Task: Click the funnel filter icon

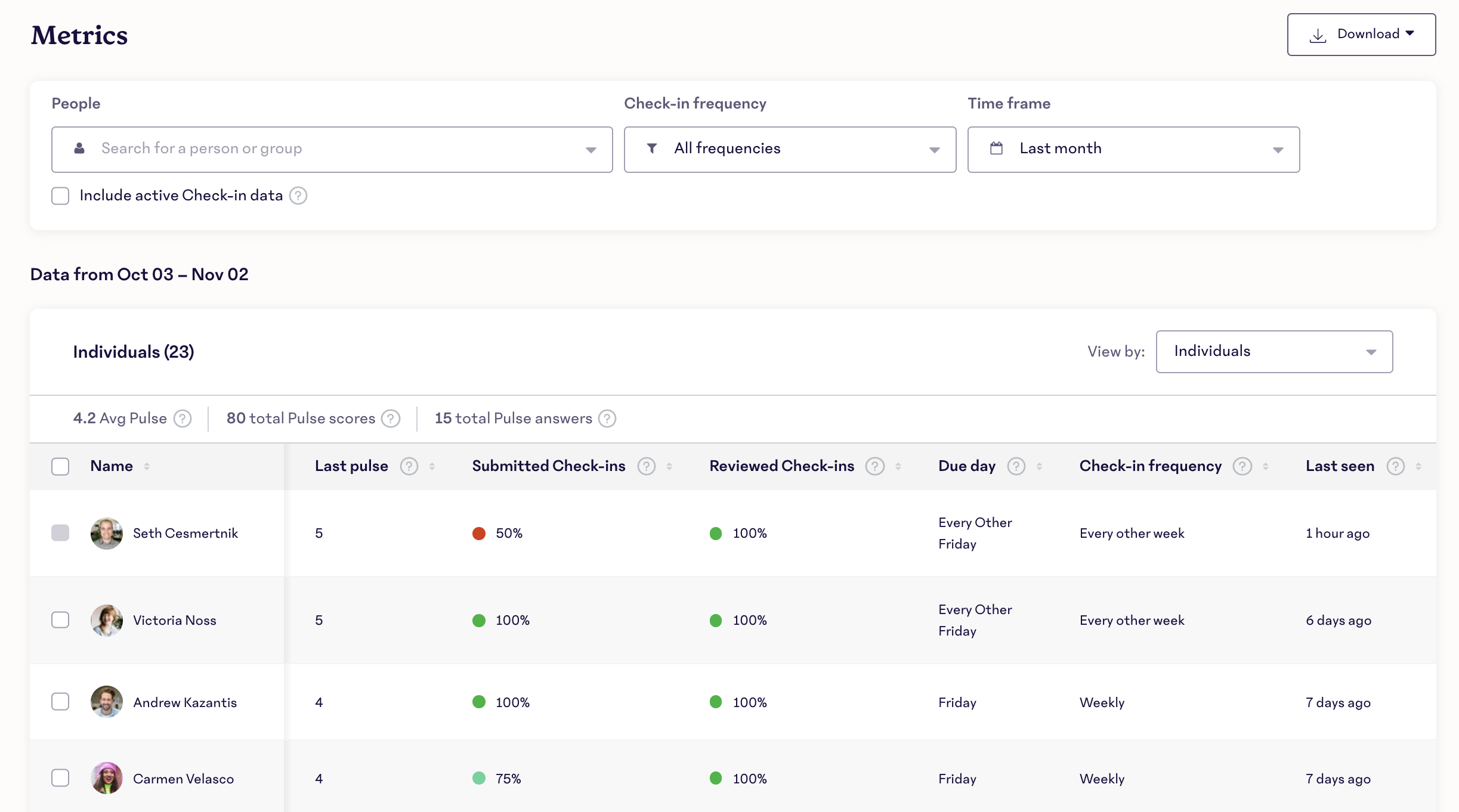Action: coord(652,148)
